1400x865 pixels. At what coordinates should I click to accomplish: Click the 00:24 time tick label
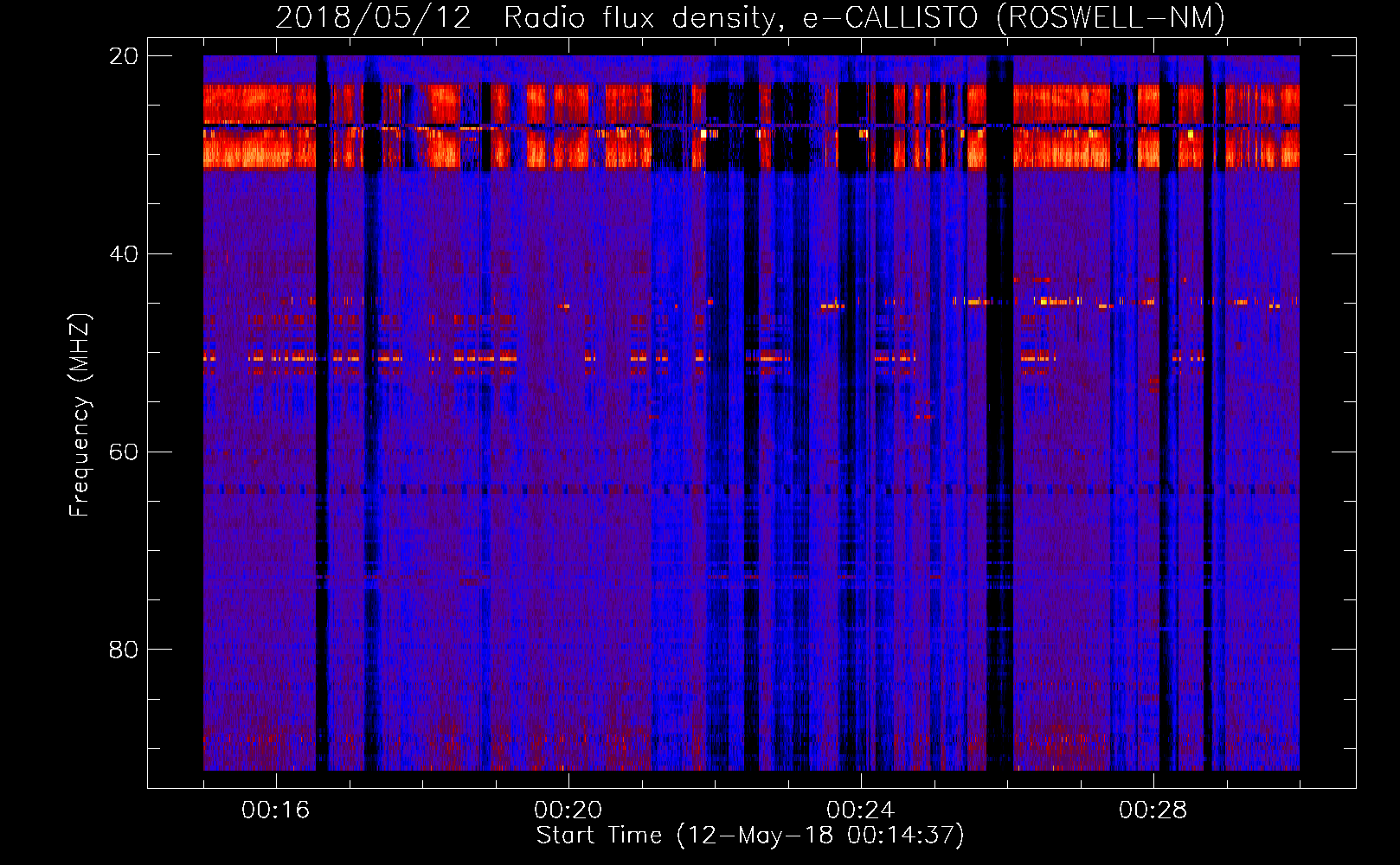pyautogui.click(x=860, y=811)
